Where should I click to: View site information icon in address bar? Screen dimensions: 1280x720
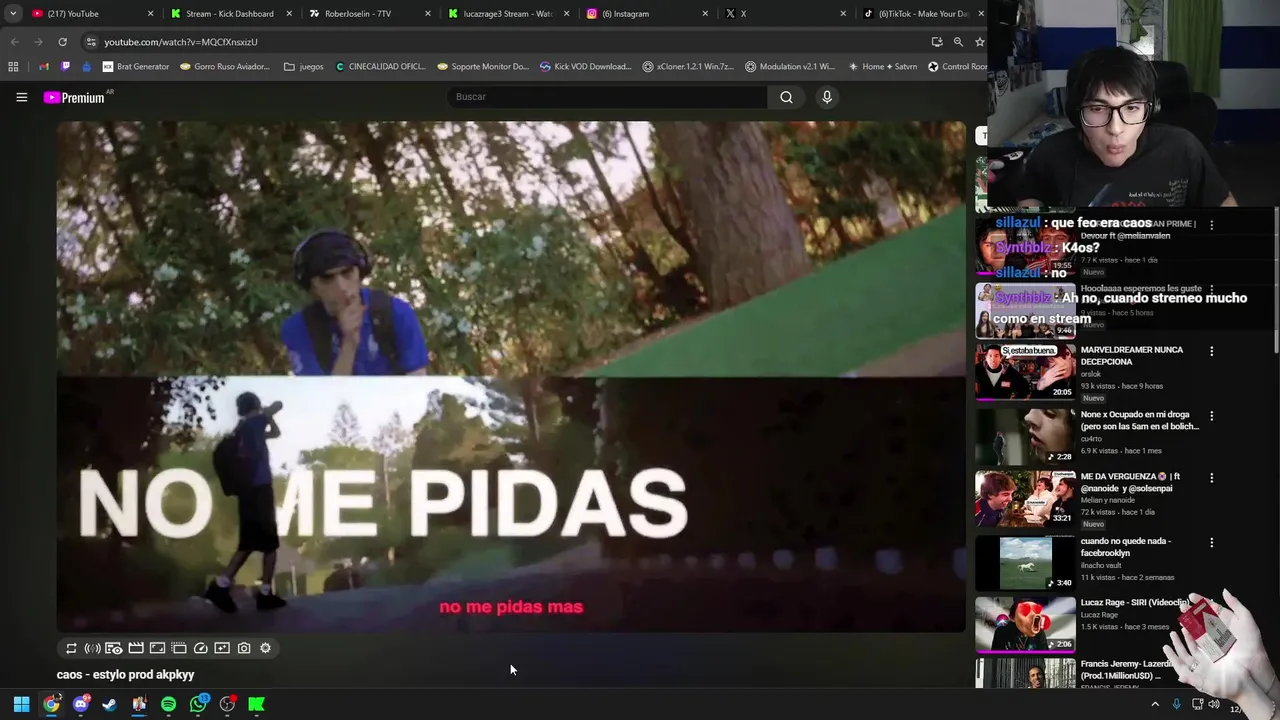pos(91,42)
